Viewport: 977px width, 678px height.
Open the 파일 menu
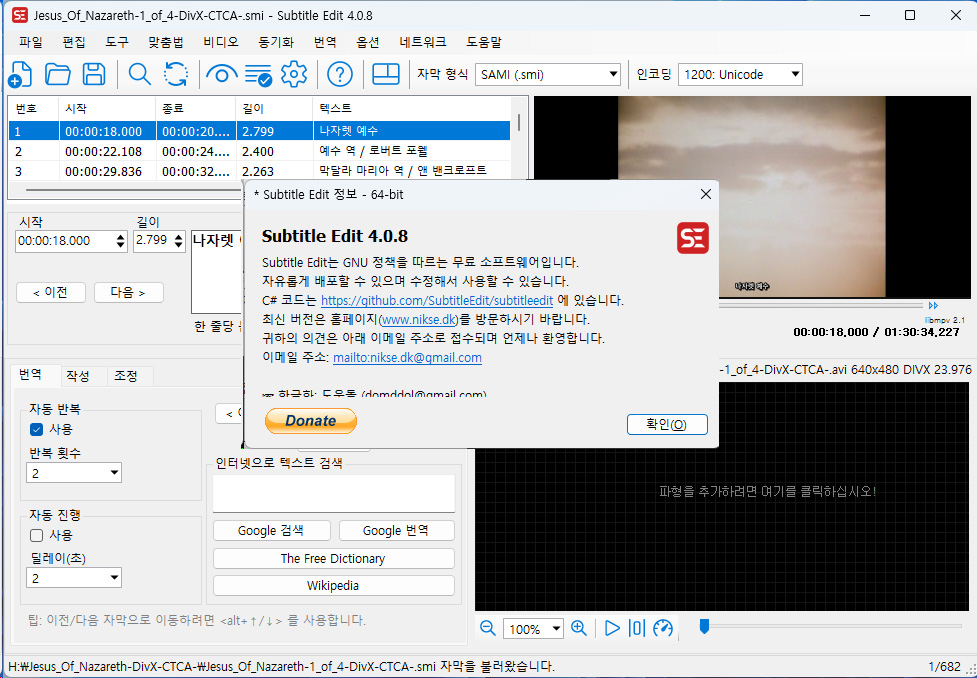pyautogui.click(x=31, y=42)
